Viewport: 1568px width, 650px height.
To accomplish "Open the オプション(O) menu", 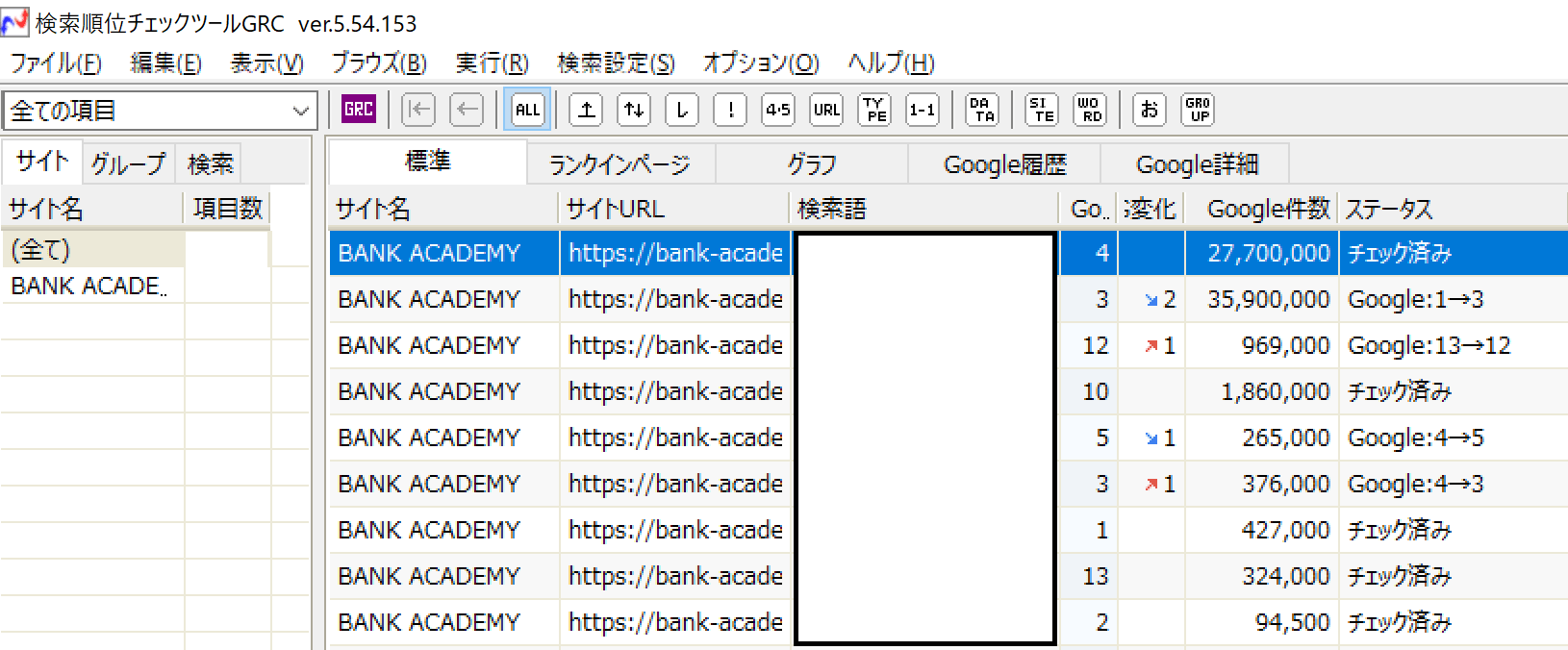I will coord(761,63).
